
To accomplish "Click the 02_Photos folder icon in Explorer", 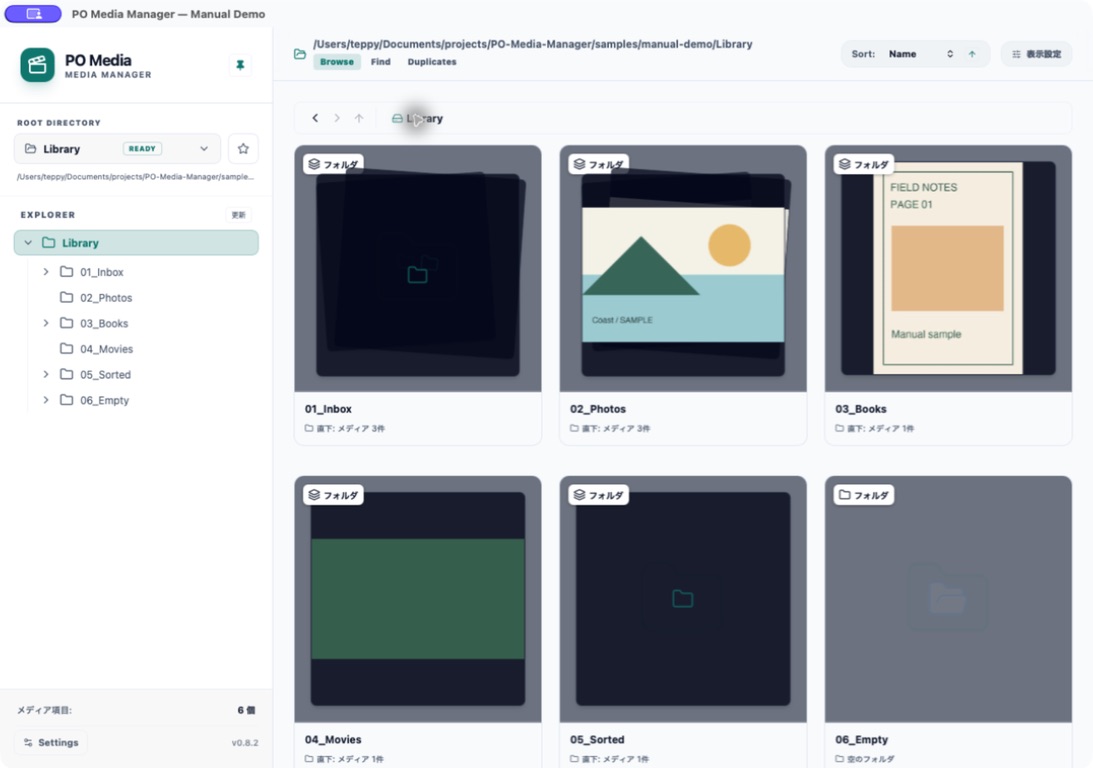I will (66, 298).
